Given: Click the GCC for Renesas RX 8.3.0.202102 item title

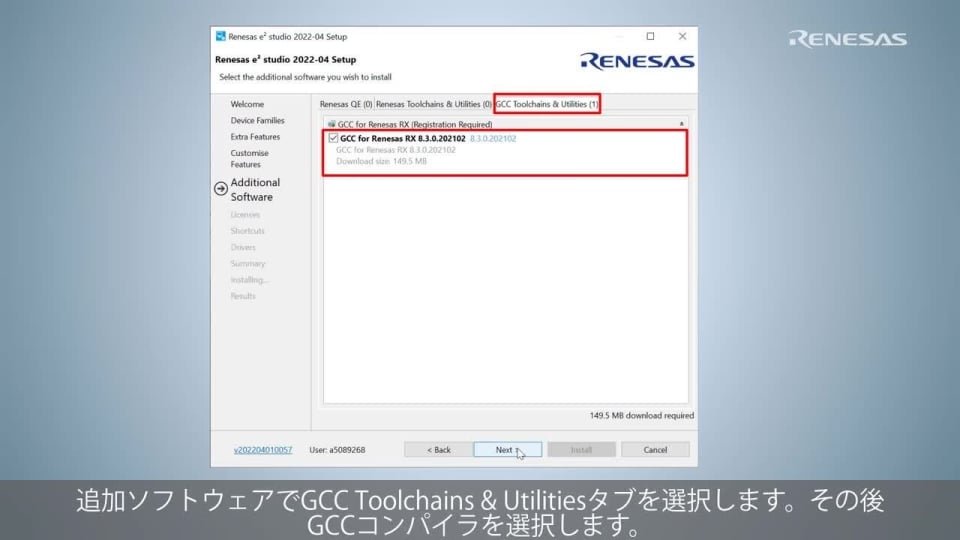Looking at the screenshot, I should click(403, 139).
